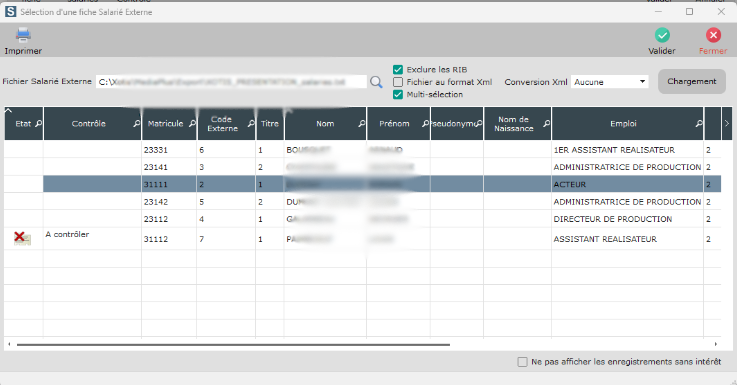This screenshot has width=737, height=385.
Task: Enable Fichier au format Xml checkbox
Action: pos(398,82)
